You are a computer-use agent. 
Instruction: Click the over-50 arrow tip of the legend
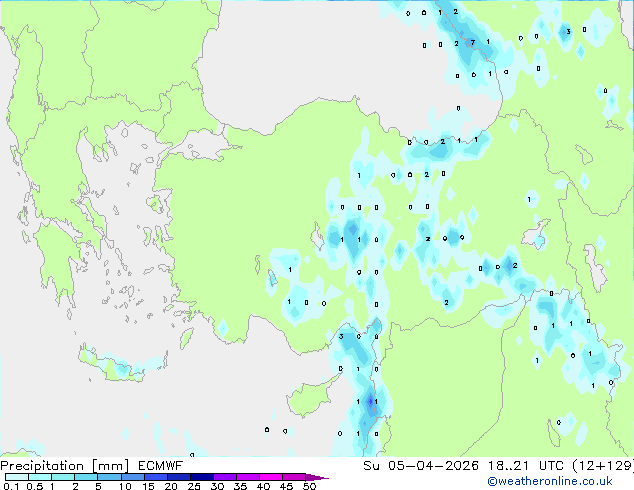(x=317, y=477)
